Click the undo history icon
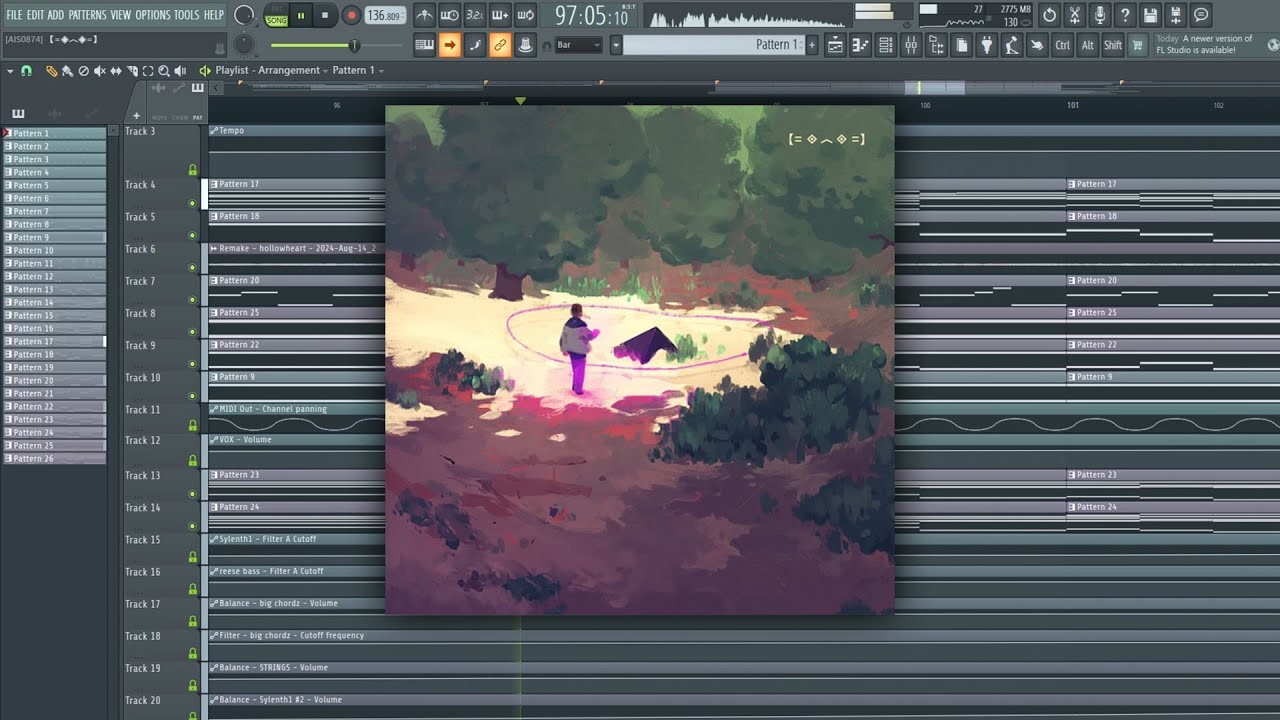Viewport: 1280px width, 720px height. 1049,15
